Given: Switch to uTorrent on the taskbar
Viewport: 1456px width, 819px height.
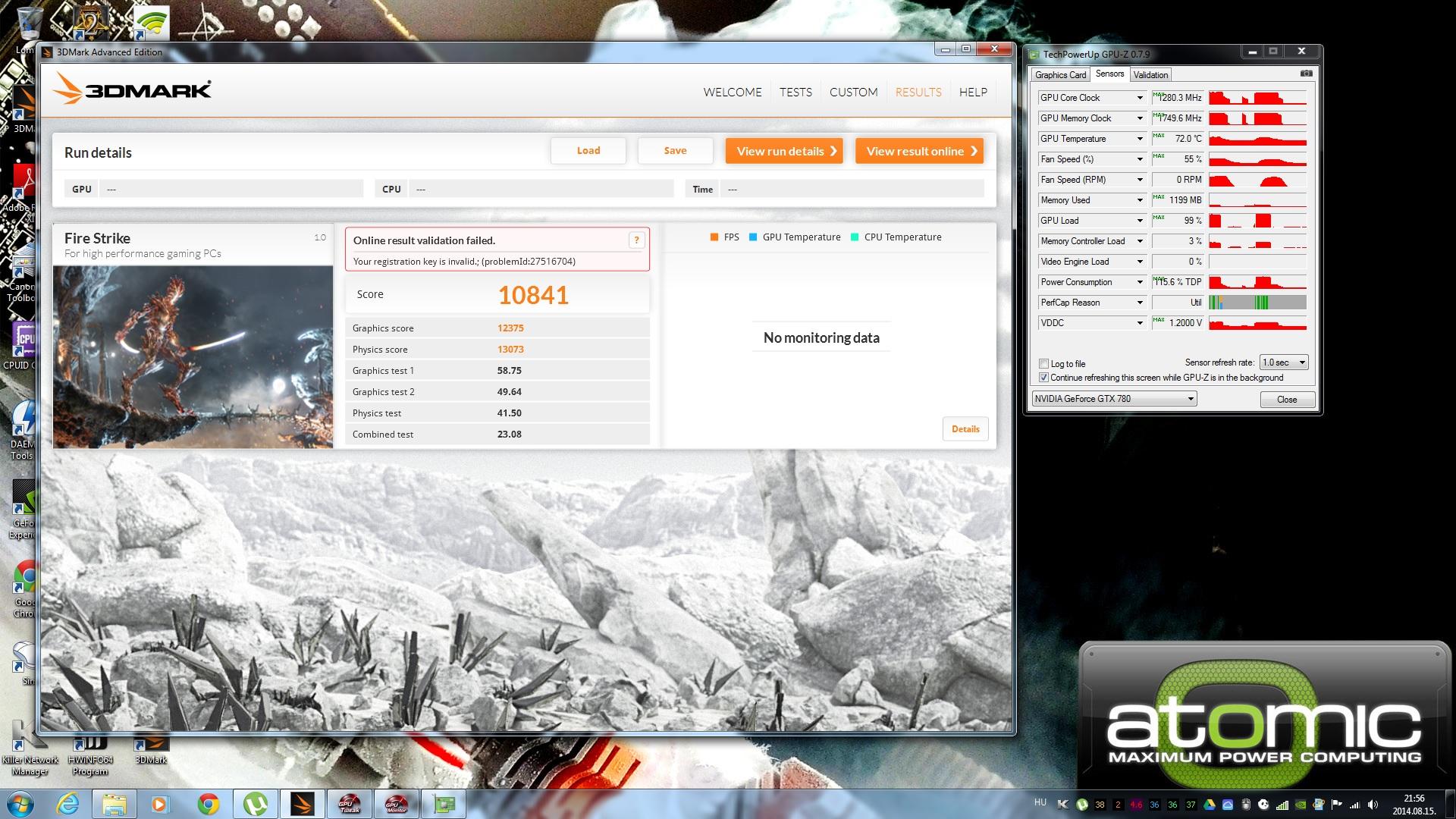Looking at the screenshot, I should tap(256, 804).
